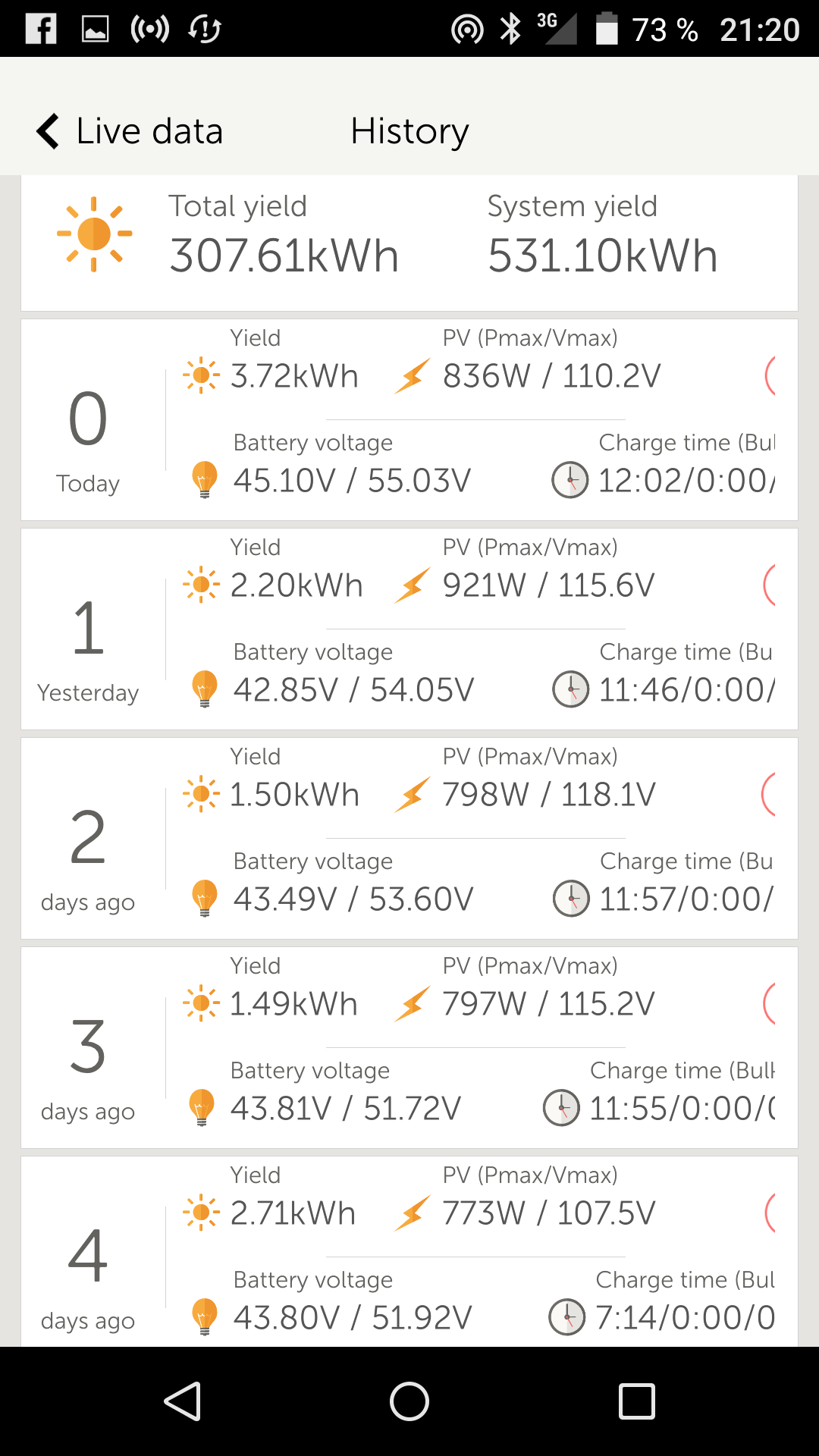Select the History title
This screenshot has height=1456, width=819.
tap(409, 131)
